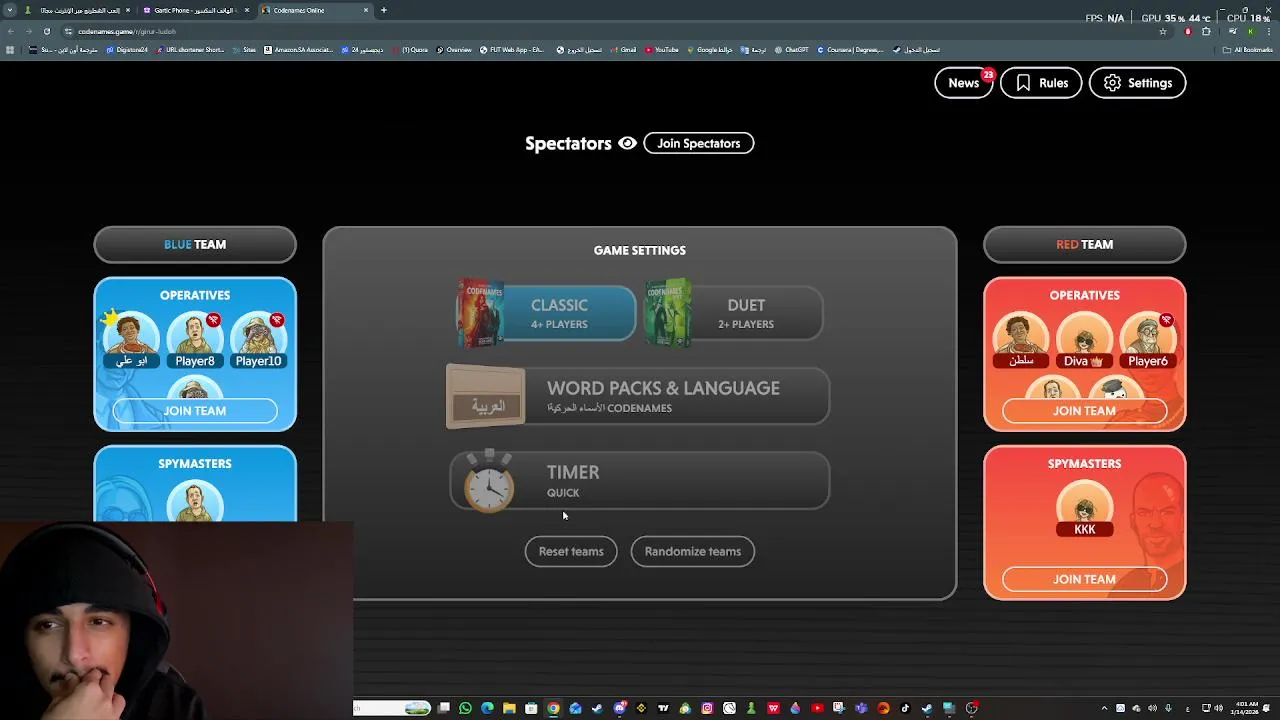Click the blue spymaster avatar
This screenshot has height=720, width=1280.
pyautogui.click(x=195, y=501)
